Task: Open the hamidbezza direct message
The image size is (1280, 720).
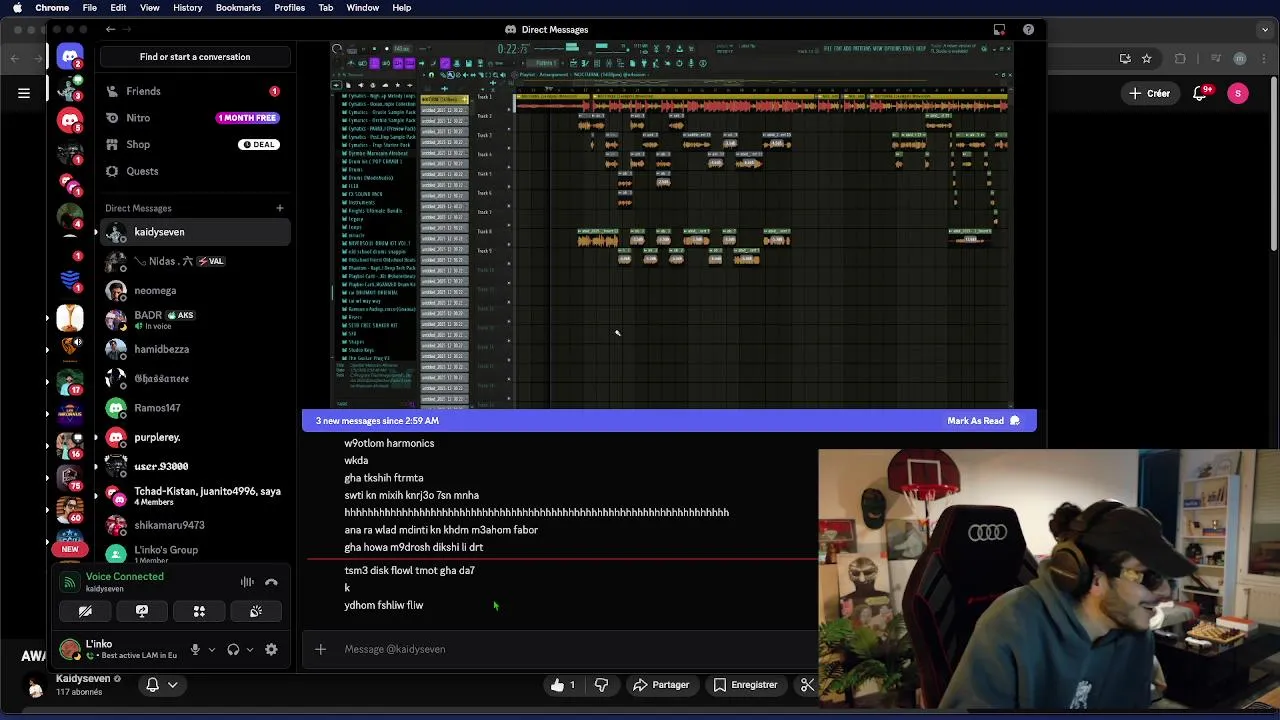Action: tap(195, 349)
